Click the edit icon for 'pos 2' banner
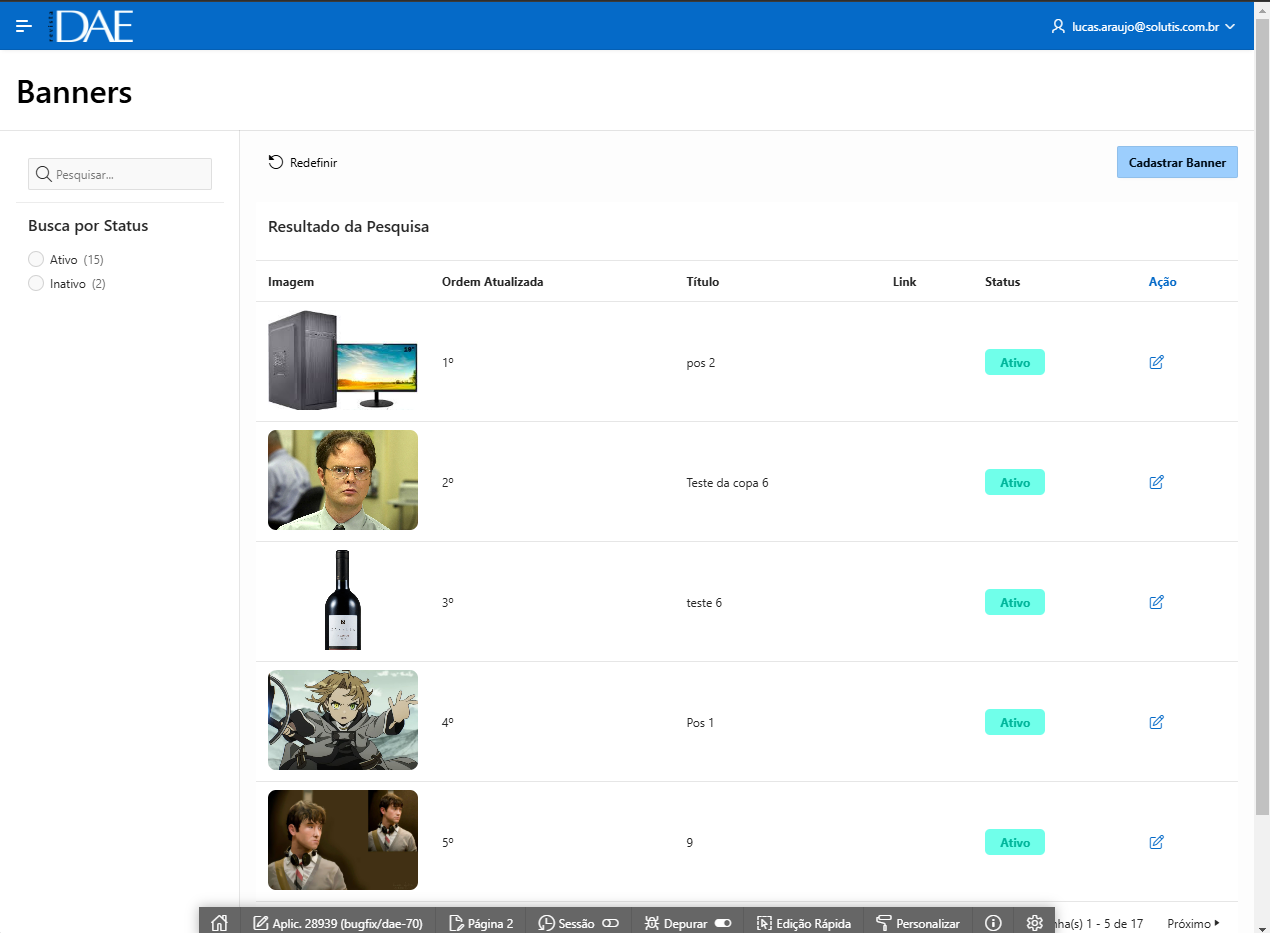 [1156, 362]
